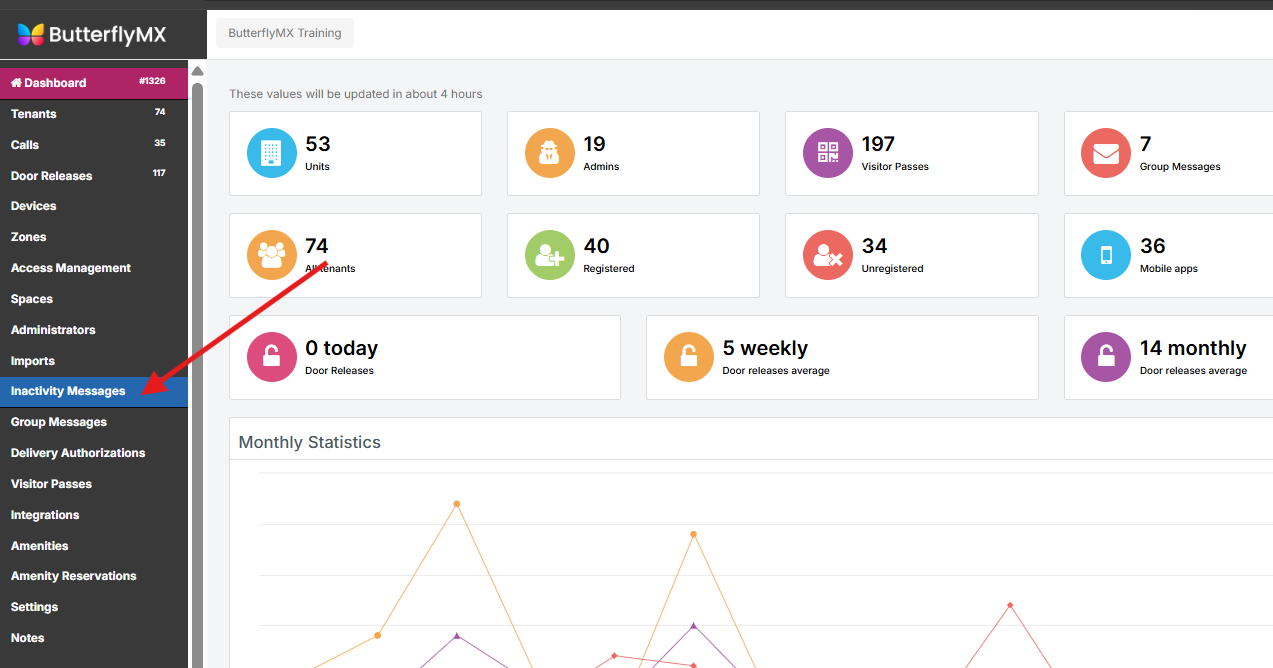This screenshot has width=1273, height=668.
Task: Click the ButterflyMX Training button
Action: (x=285, y=33)
